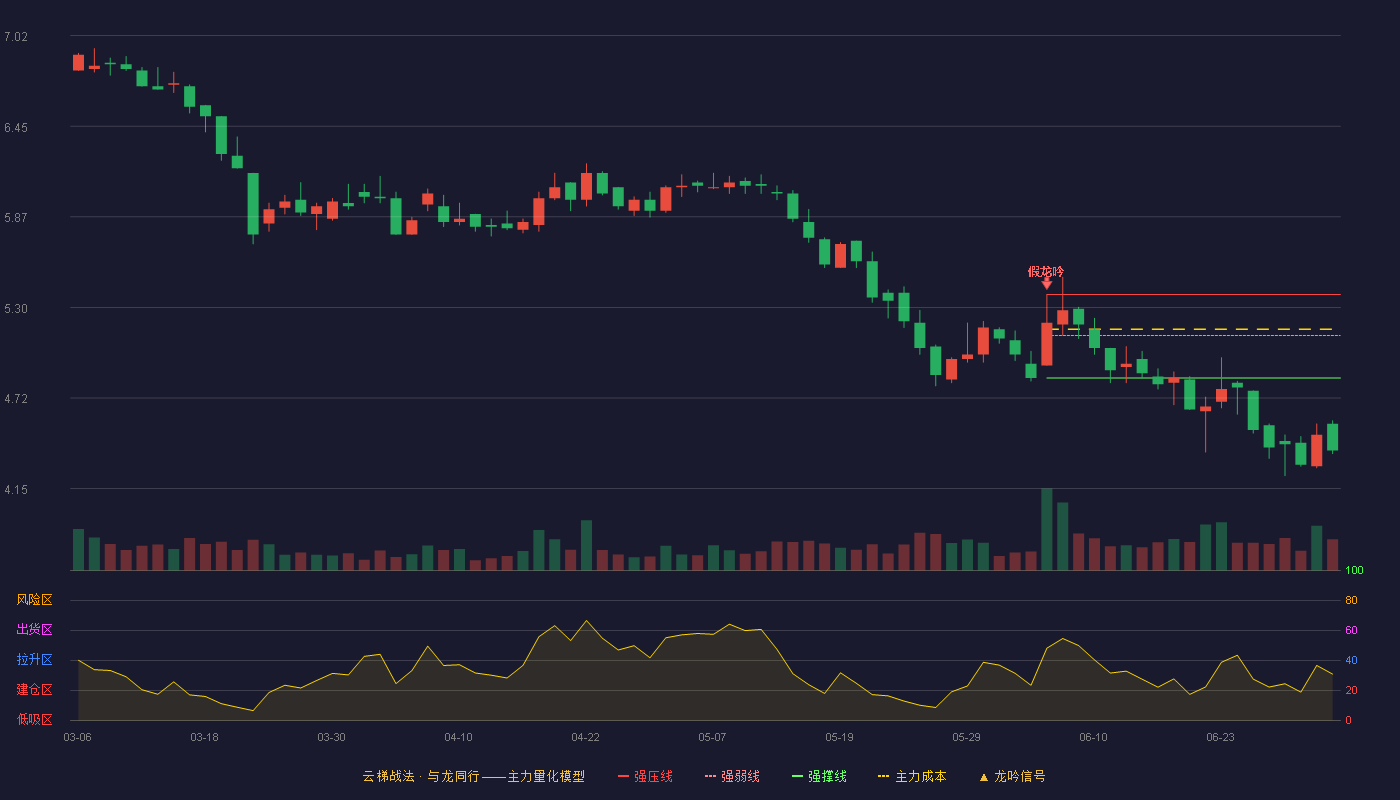
Task: Click the 05-07 date label
Action: tap(712, 737)
